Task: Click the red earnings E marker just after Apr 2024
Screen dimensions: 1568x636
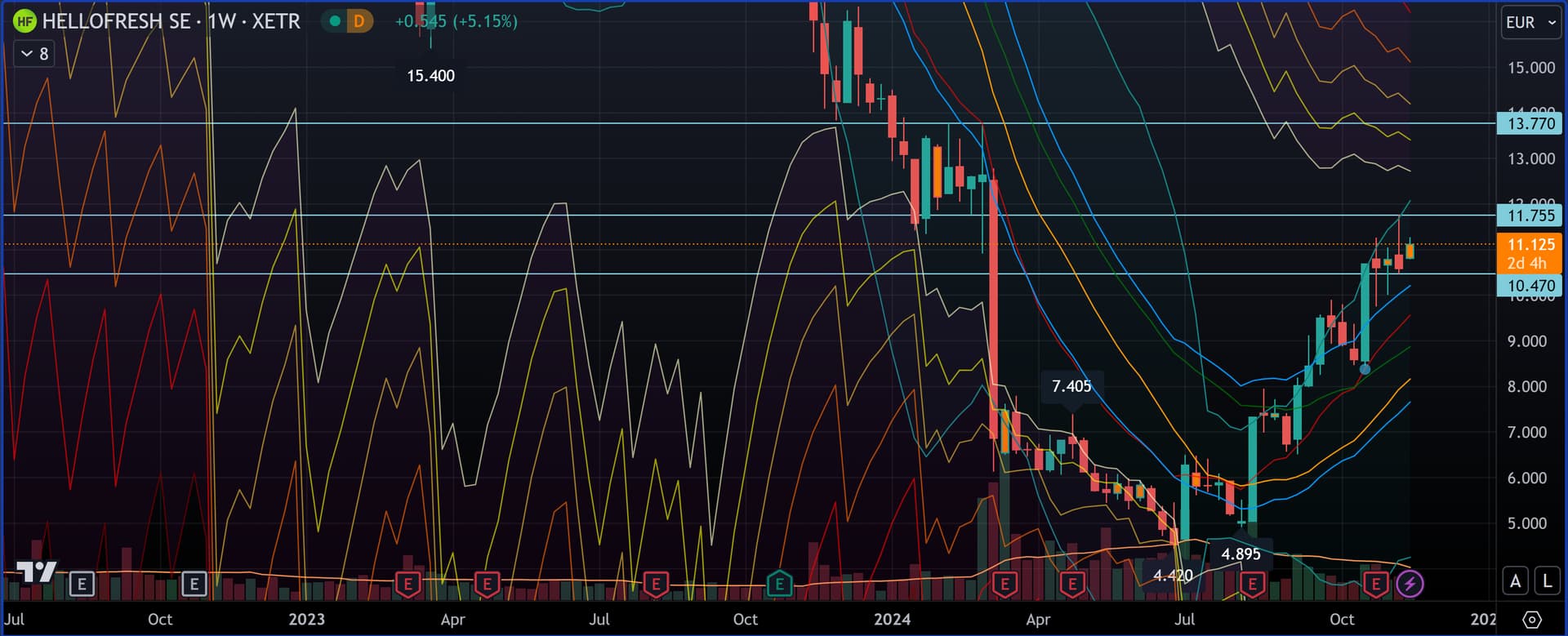Action: click(x=1072, y=584)
